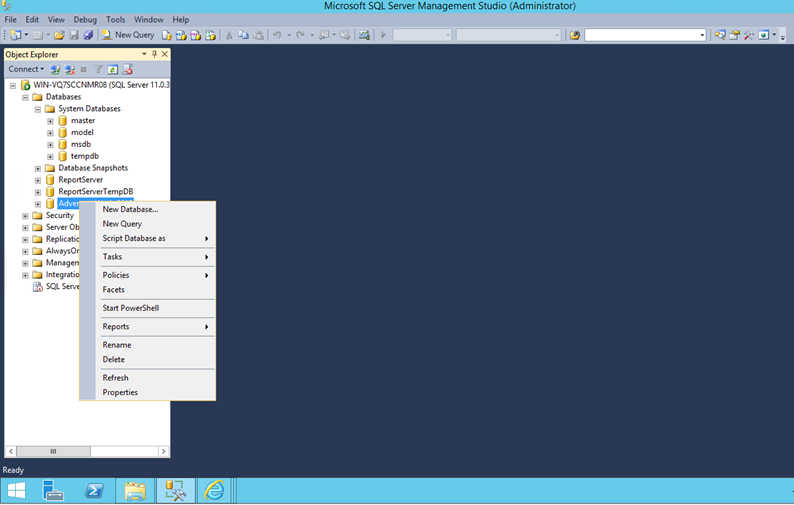794x505 pixels.
Task: Open the Tools menu in menu bar
Action: click(x=115, y=20)
